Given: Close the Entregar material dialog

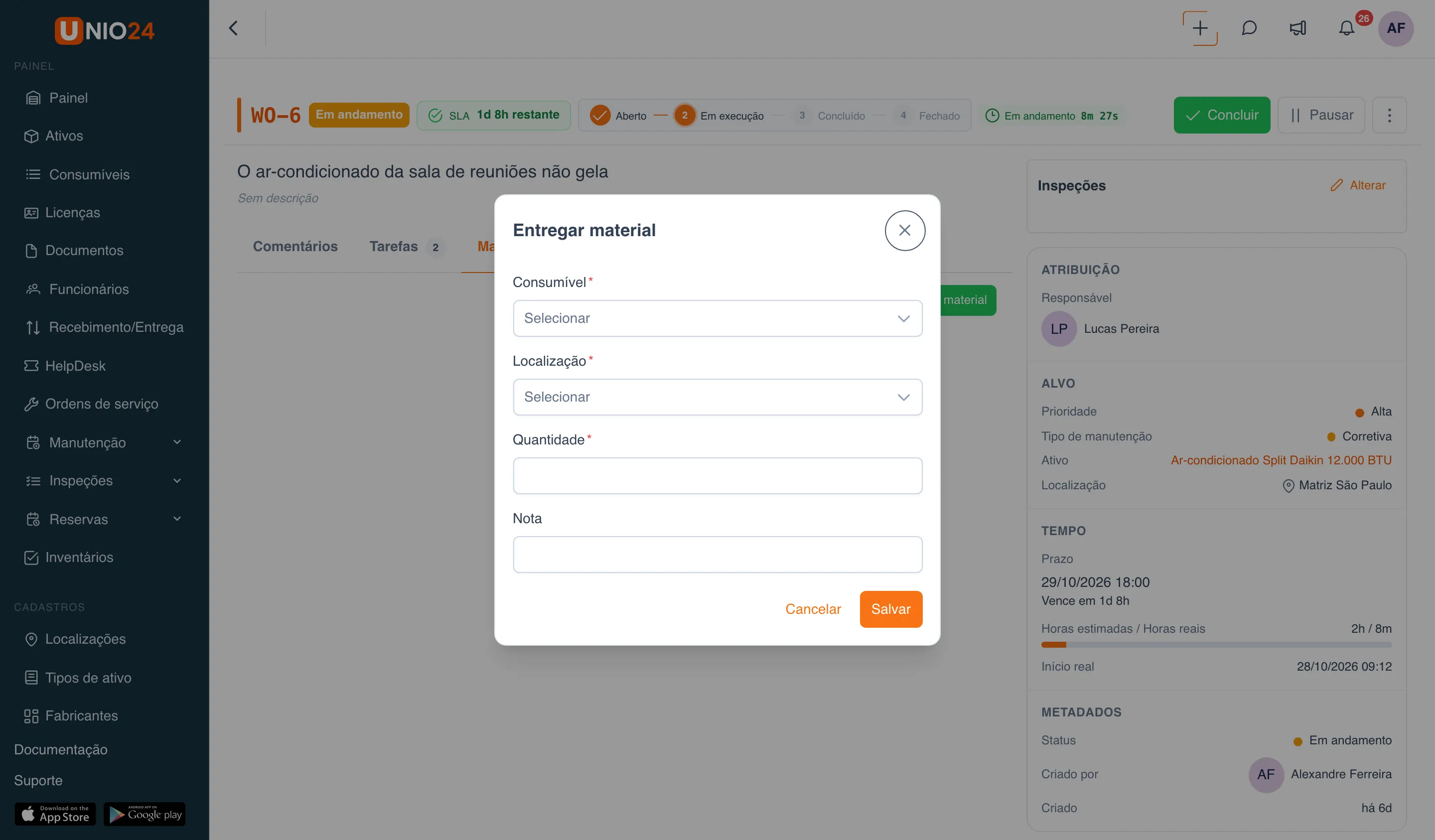Looking at the screenshot, I should [x=904, y=231].
